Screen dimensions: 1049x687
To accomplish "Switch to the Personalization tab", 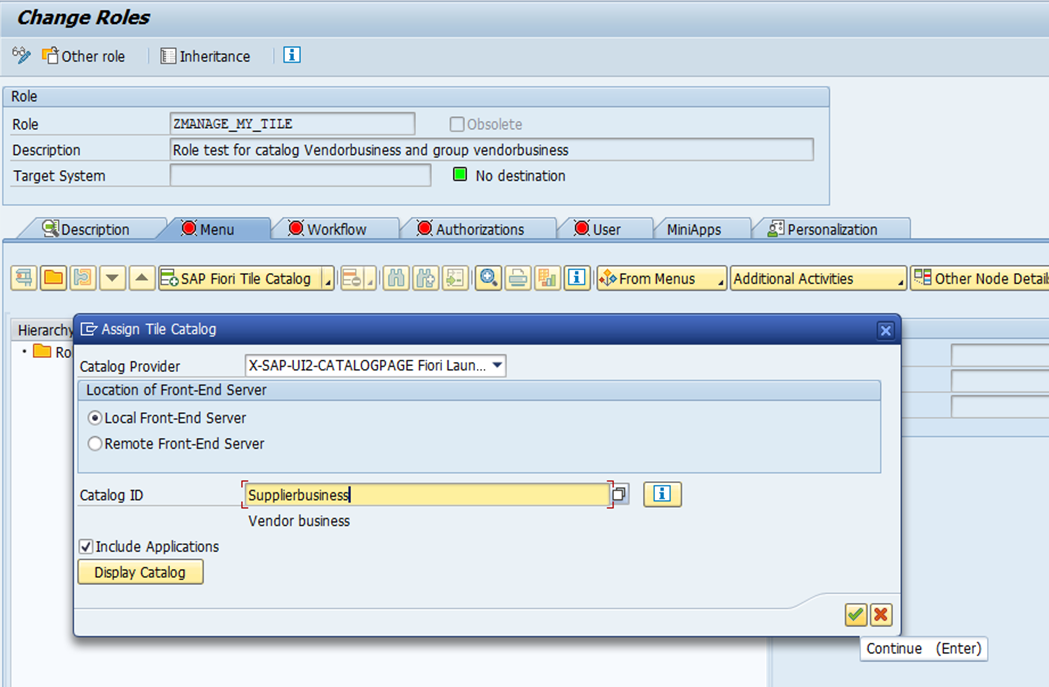I will [832, 228].
